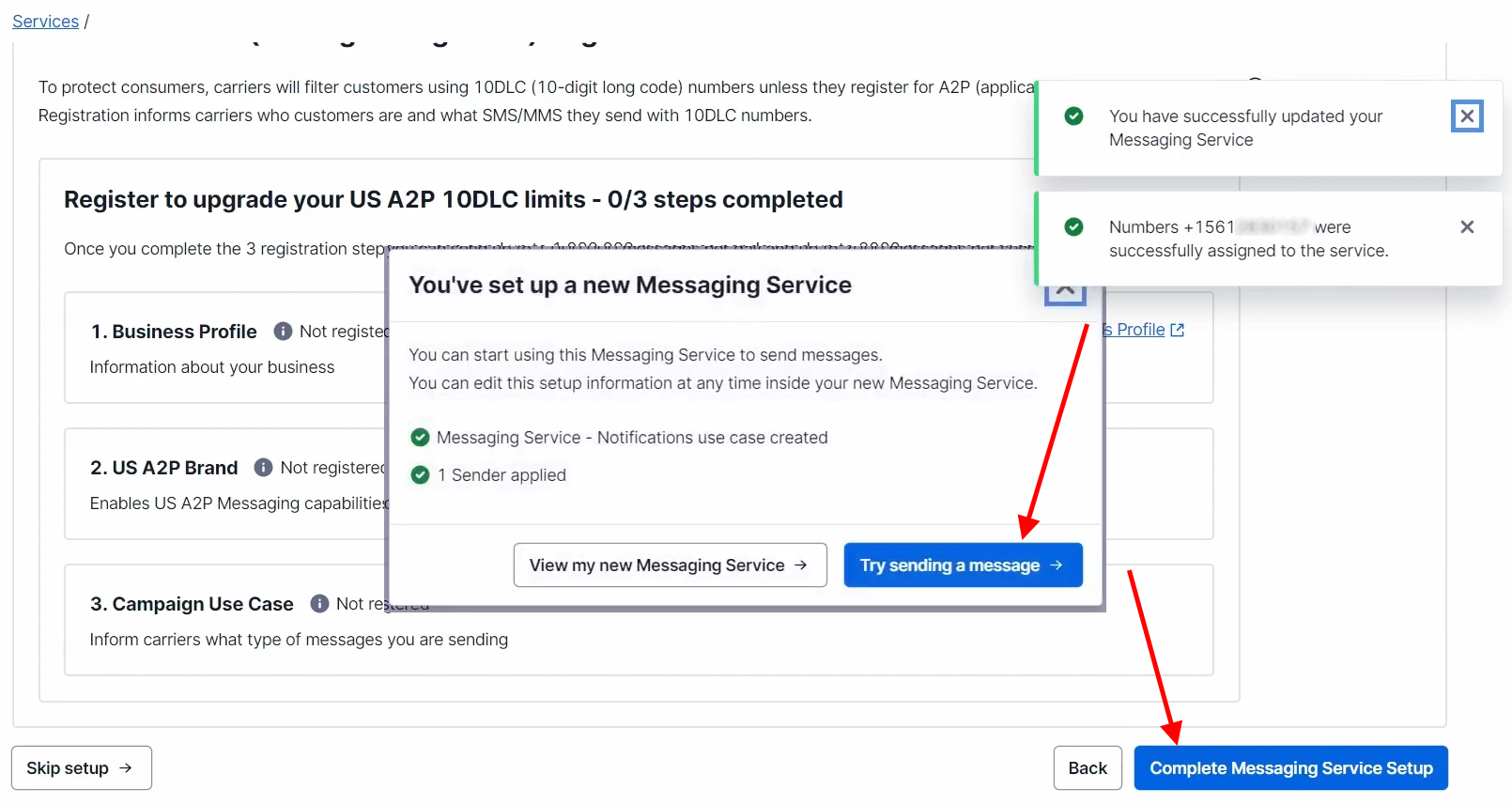
Task: Click green check icon in Messaging Service updated toast
Action: click(x=1073, y=116)
